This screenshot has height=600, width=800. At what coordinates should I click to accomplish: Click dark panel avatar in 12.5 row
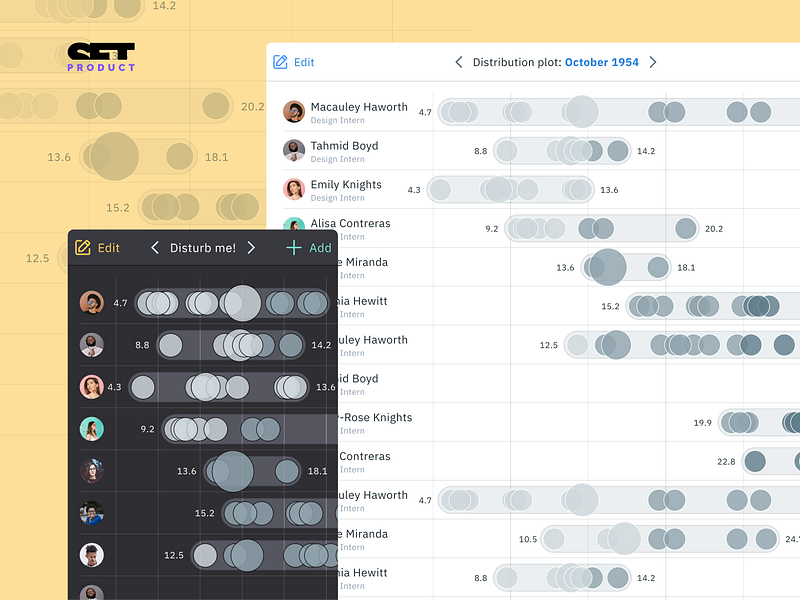92,555
